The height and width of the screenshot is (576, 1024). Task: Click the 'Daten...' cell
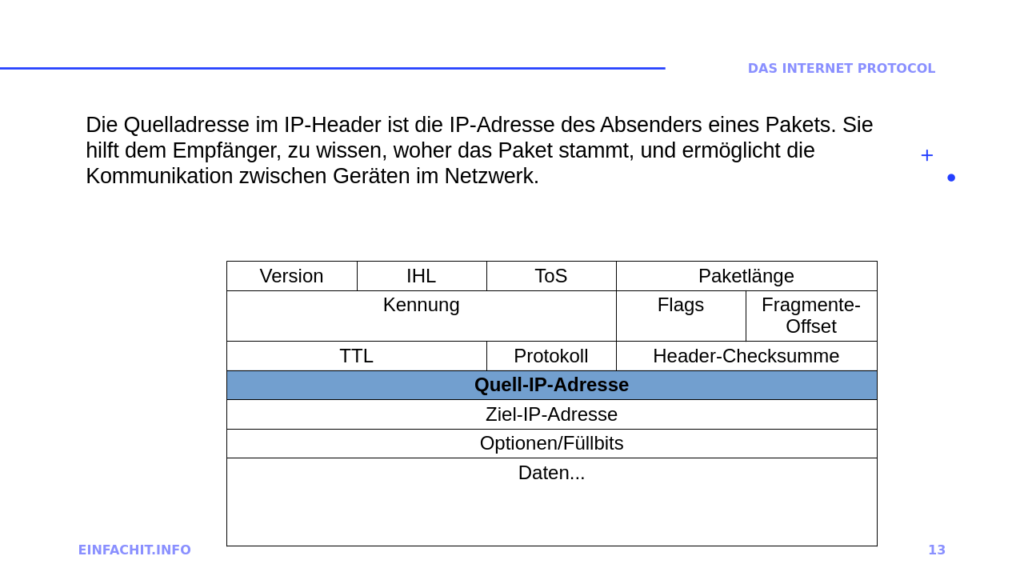[552, 502]
